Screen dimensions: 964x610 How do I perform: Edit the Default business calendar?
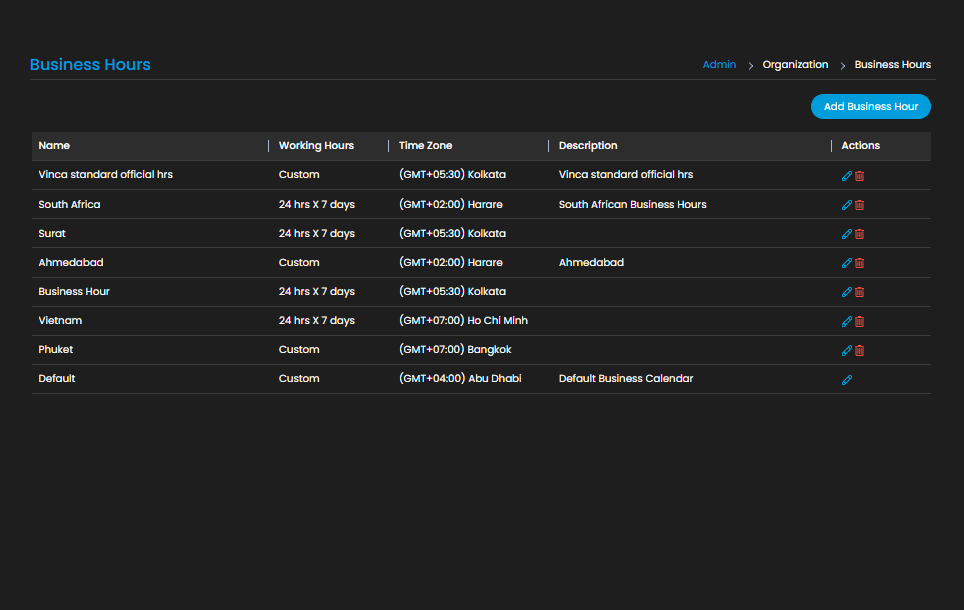(x=847, y=380)
